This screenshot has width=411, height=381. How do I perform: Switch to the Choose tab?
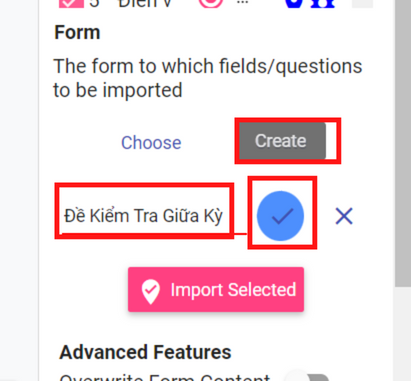click(151, 143)
